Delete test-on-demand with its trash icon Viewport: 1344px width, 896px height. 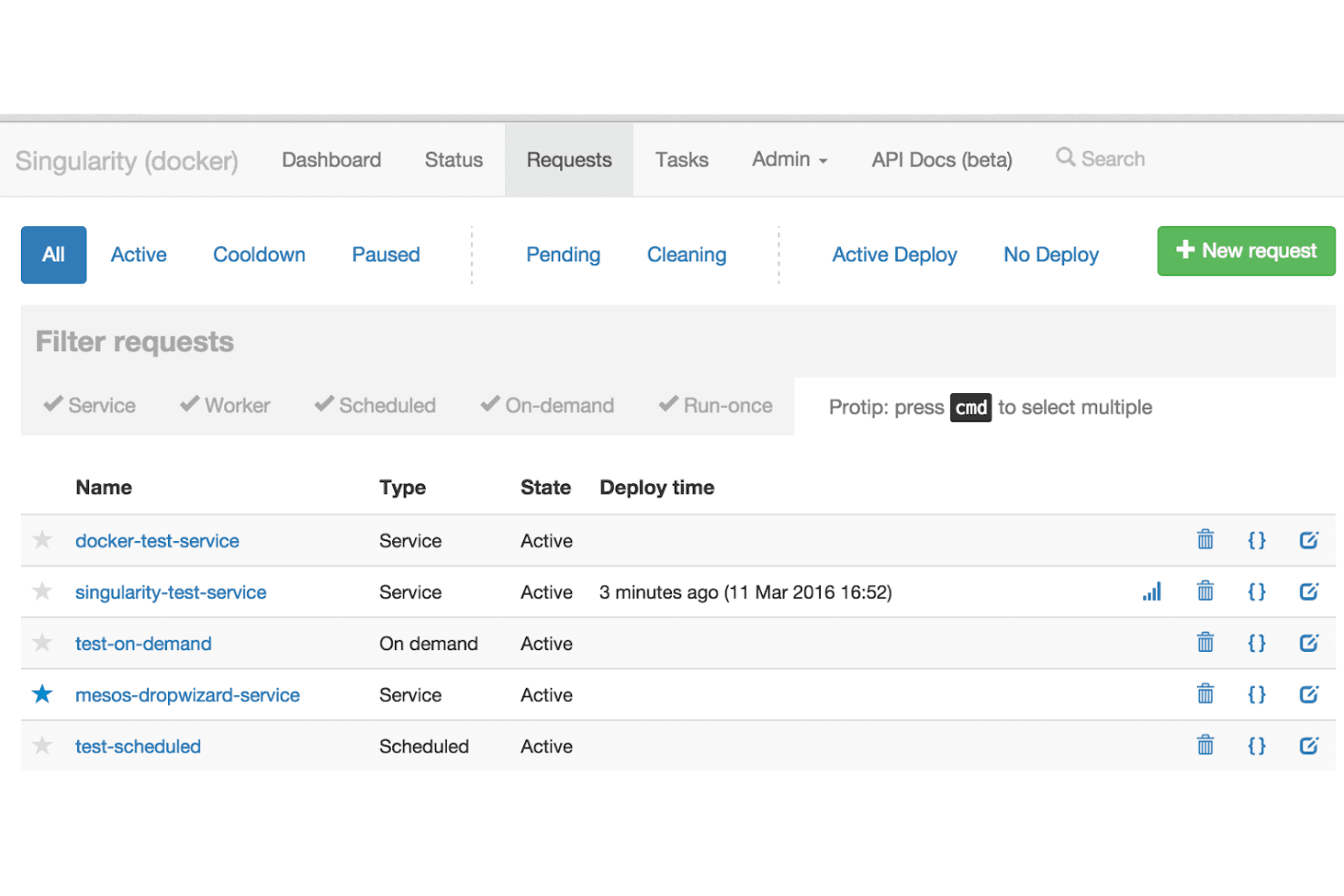(x=1205, y=642)
